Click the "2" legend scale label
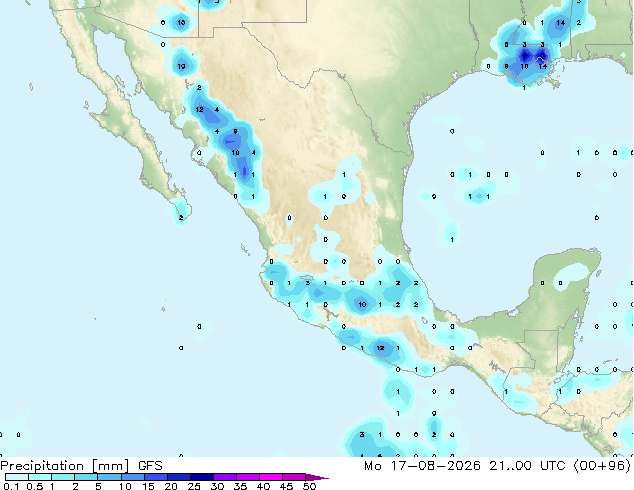The width and height of the screenshot is (634, 490). pos(75,486)
